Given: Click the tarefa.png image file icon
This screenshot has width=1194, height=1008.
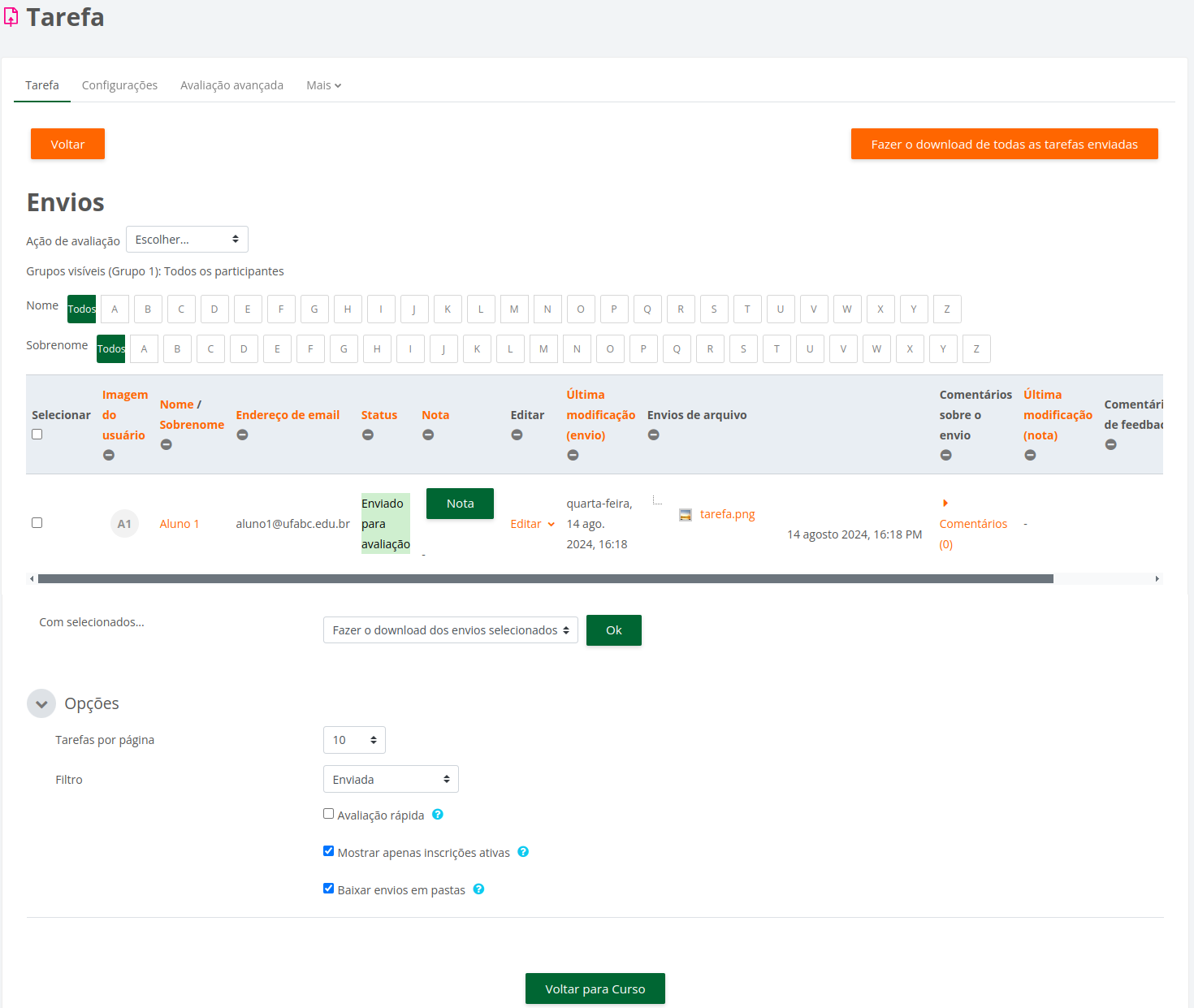Looking at the screenshot, I should (686, 514).
